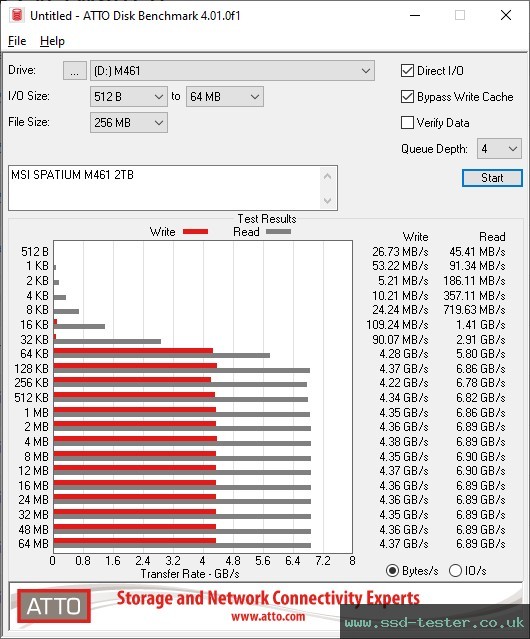Click the drive browse '...' button
The image size is (530, 639).
click(x=75, y=71)
